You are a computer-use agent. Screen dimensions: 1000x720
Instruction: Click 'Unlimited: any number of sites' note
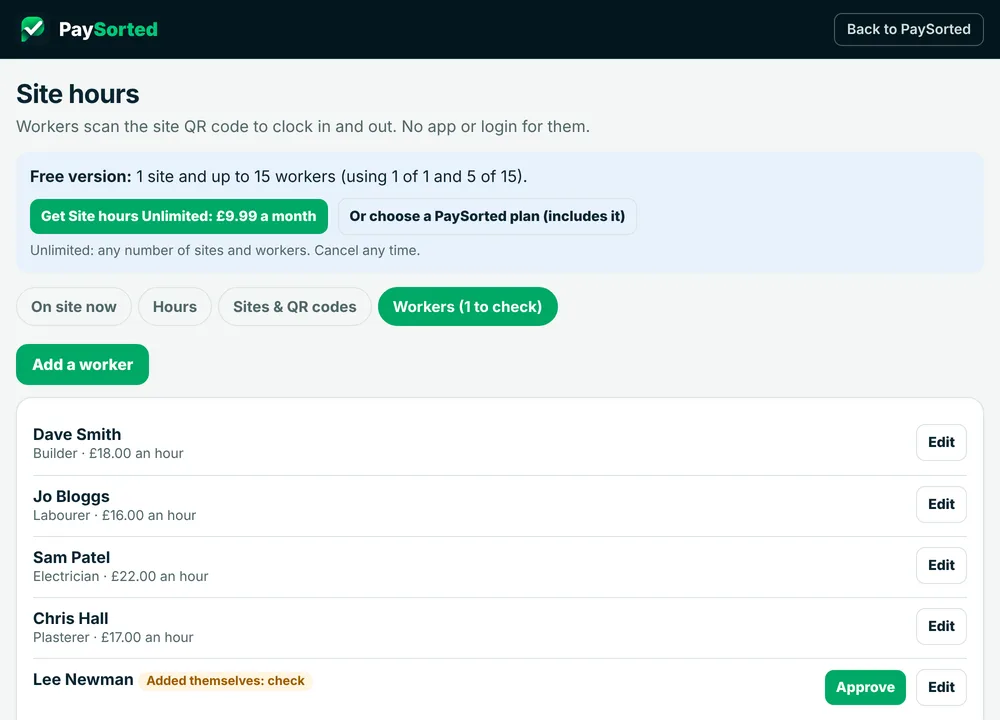[225, 251]
